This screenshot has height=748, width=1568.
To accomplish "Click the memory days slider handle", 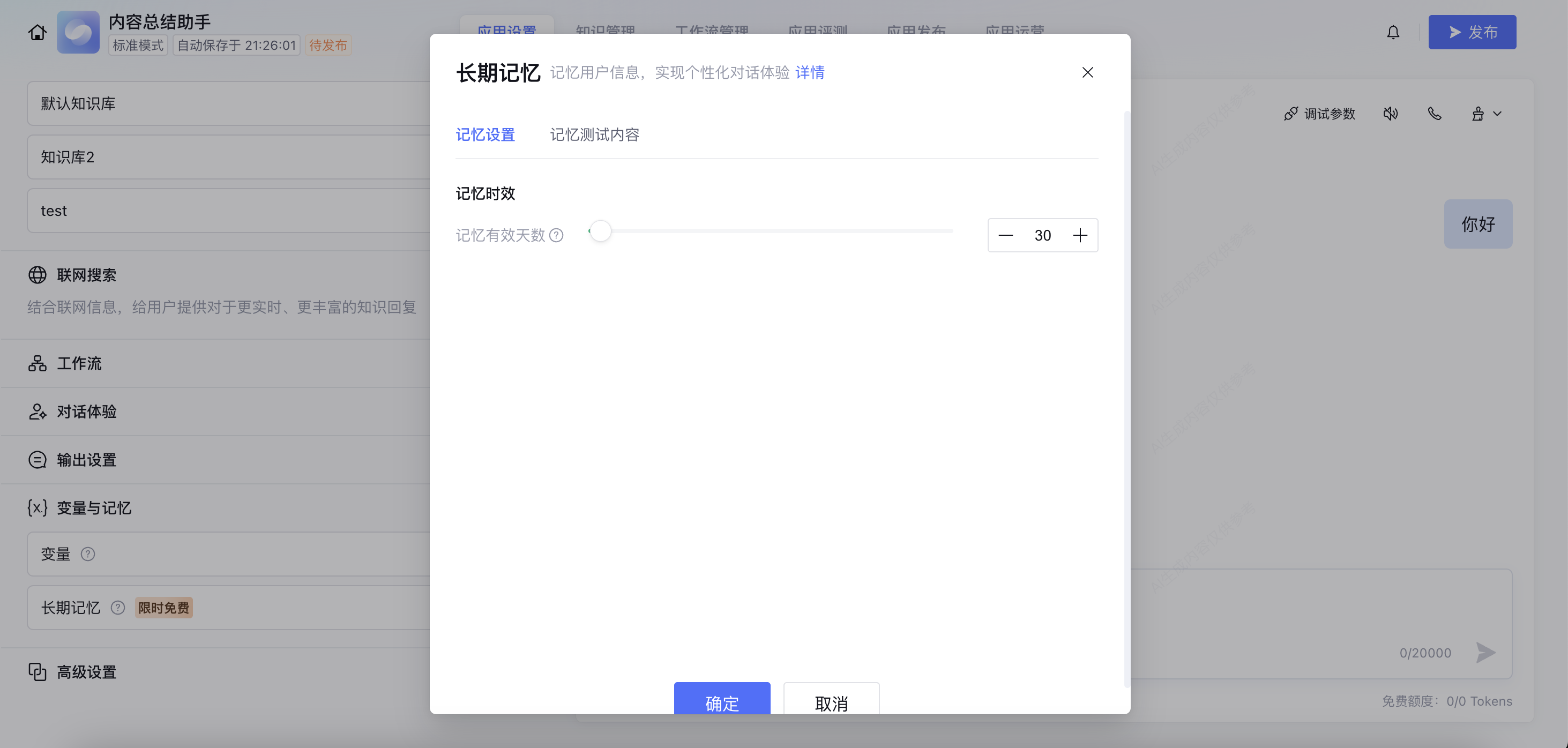I will (600, 231).
